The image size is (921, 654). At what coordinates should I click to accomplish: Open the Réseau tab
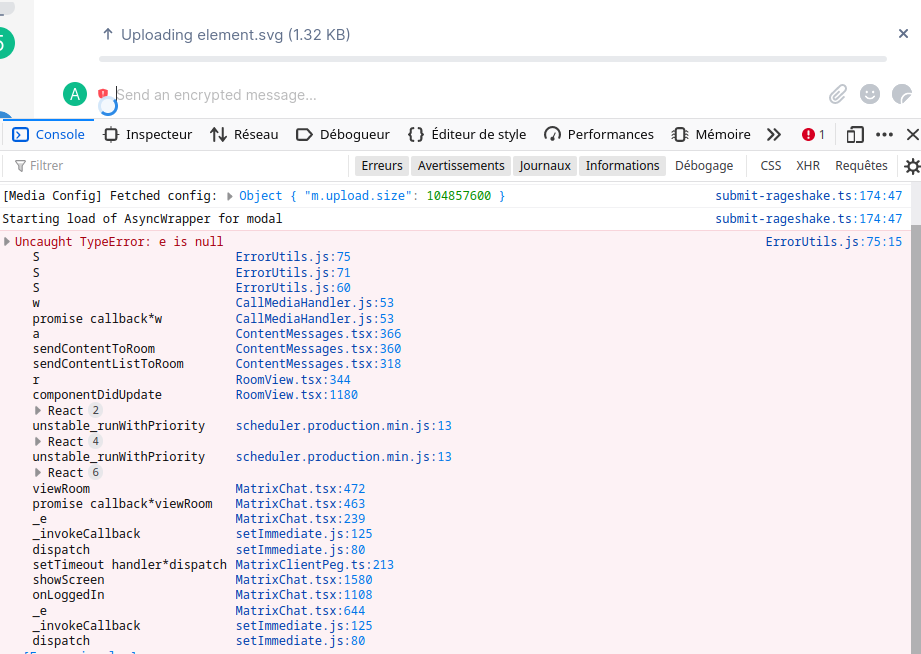coord(244,135)
